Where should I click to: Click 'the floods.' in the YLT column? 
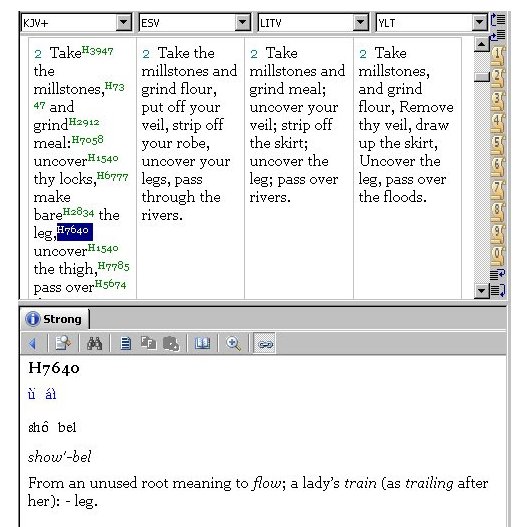click(393, 197)
